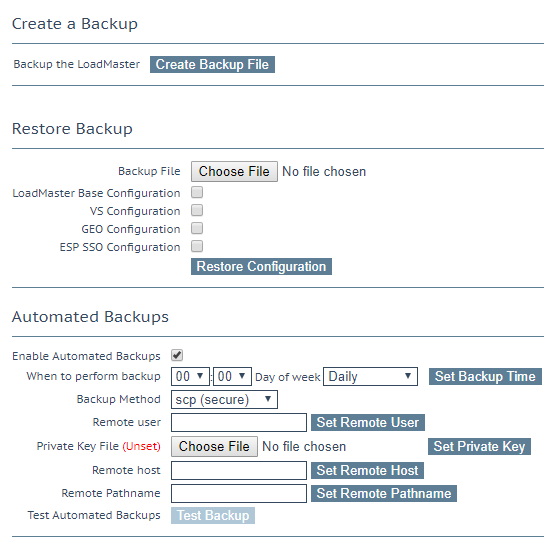Image resolution: width=559 pixels, height=552 pixels.
Task: Tick the VS Configuration checkbox
Action: point(197,210)
